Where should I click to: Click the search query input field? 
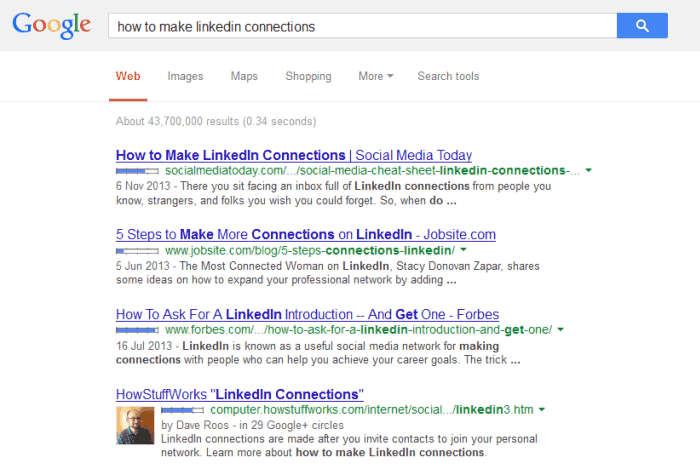362,25
